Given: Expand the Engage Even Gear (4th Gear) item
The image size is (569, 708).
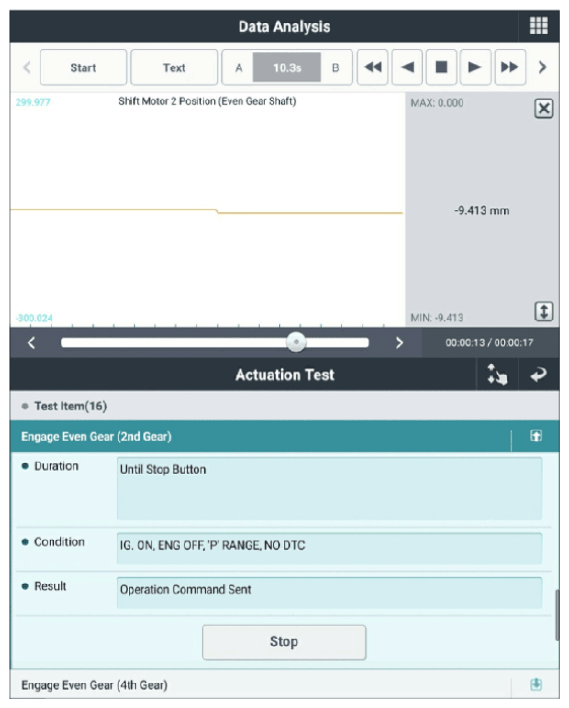Looking at the screenshot, I should coord(536,684).
